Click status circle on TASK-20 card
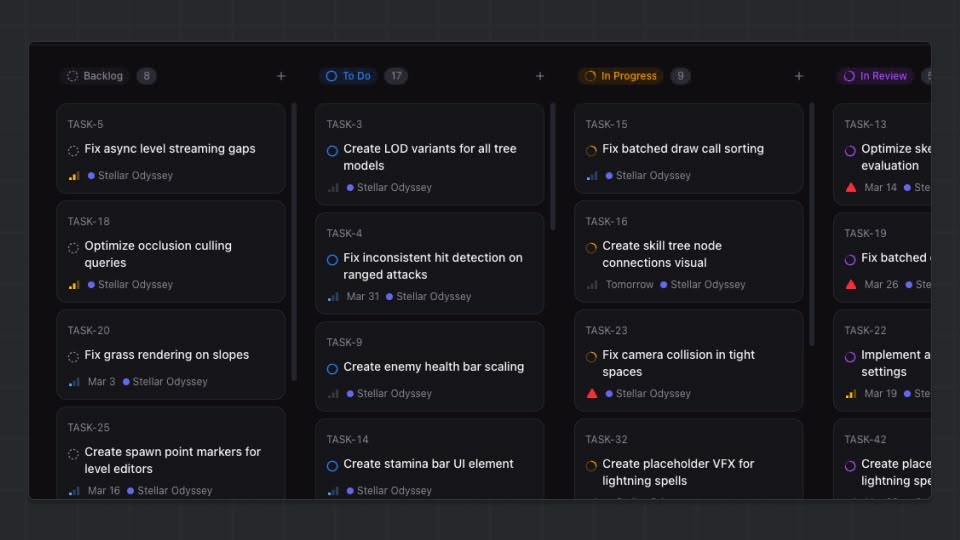960x540 pixels. click(x=73, y=356)
